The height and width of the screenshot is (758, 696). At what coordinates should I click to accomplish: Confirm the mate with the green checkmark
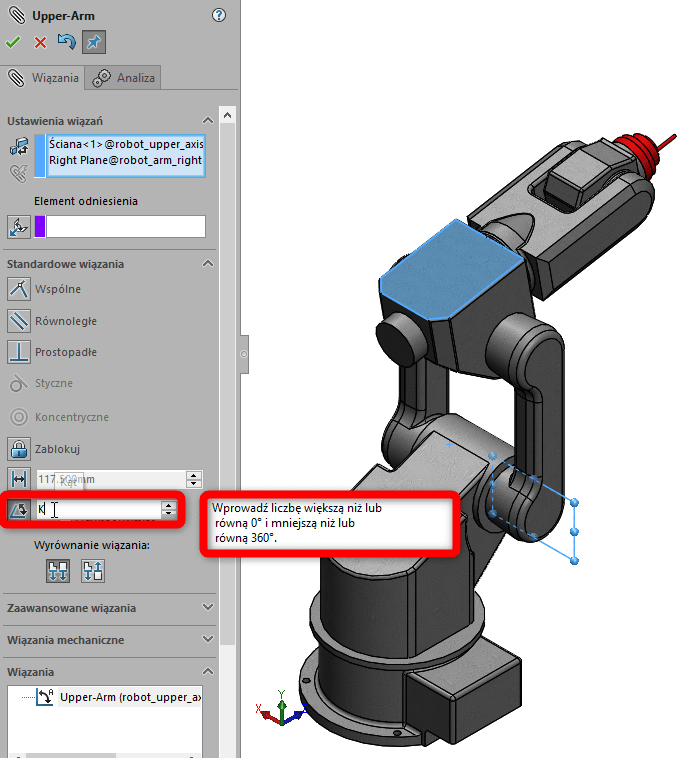(13, 43)
